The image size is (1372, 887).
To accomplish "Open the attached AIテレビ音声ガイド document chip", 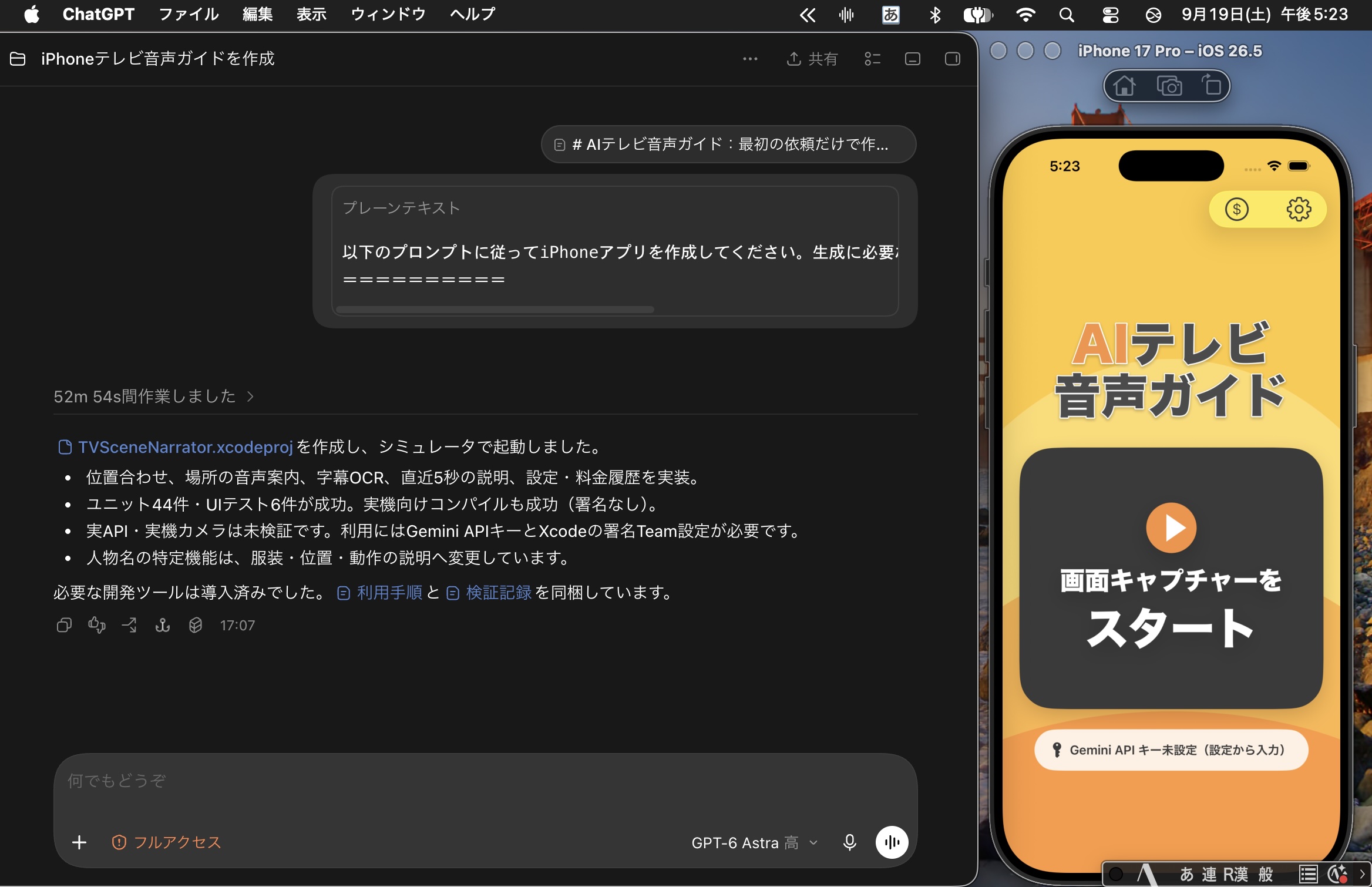I will 728,144.
